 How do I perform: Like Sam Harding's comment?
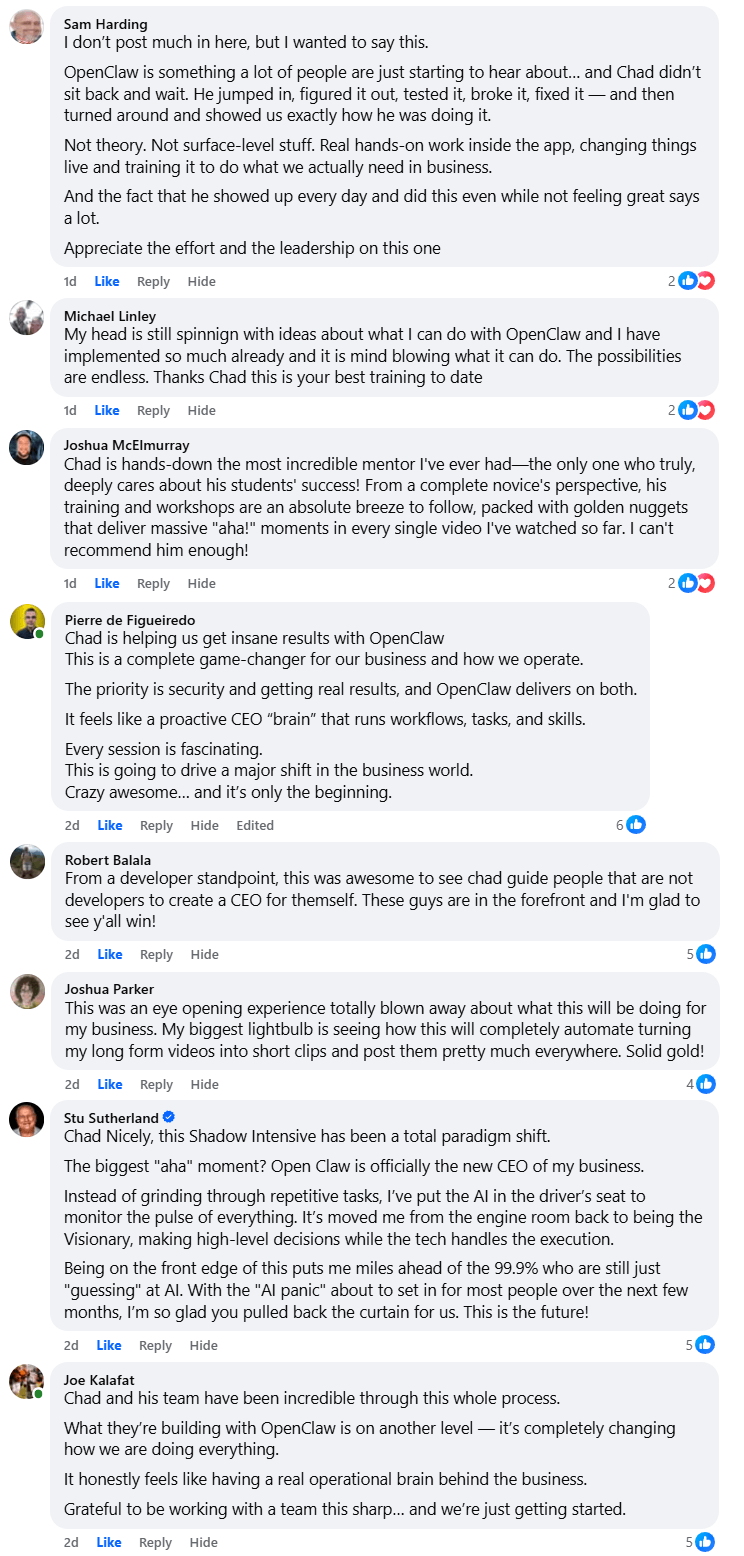click(x=107, y=282)
